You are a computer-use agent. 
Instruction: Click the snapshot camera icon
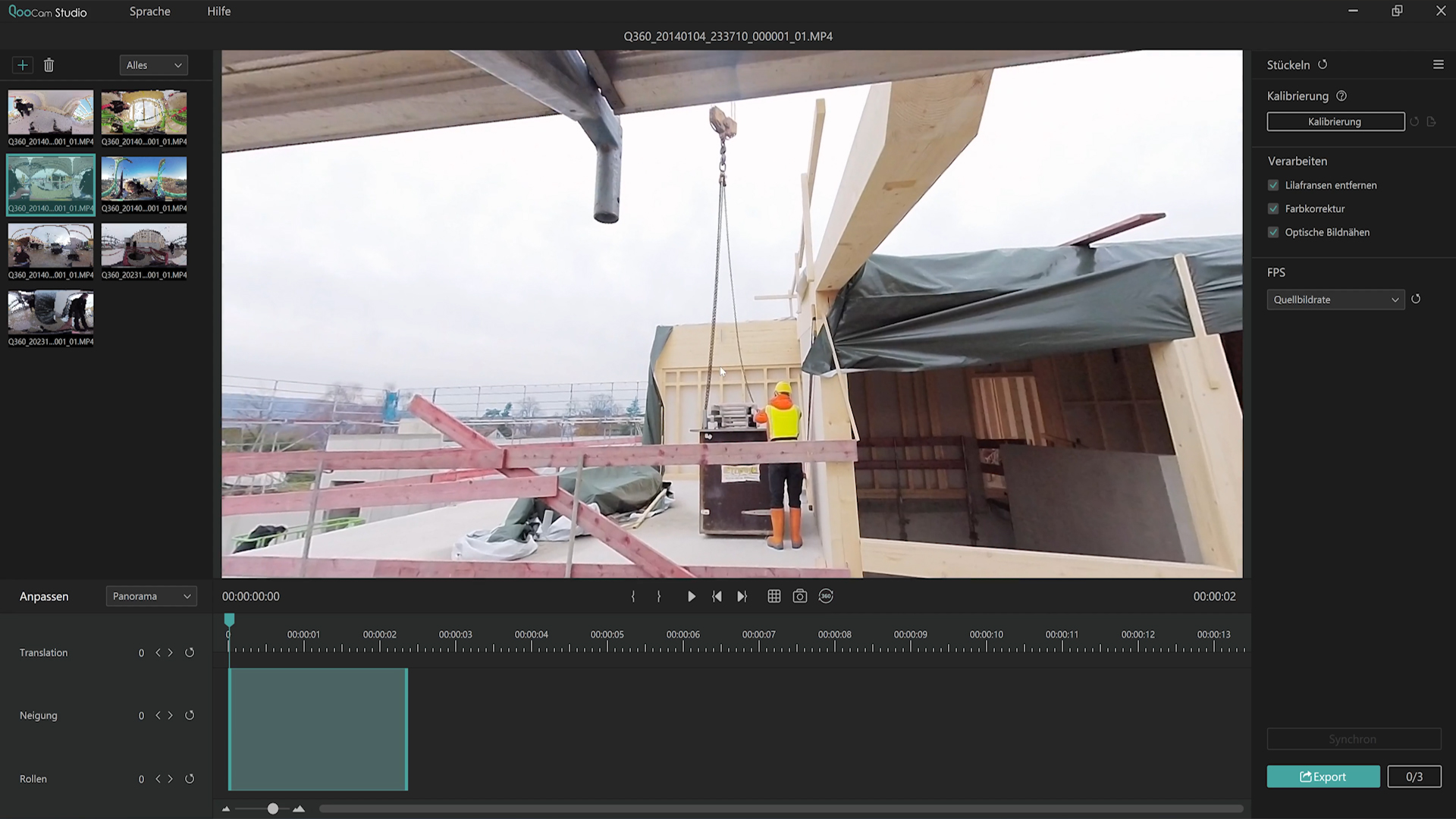click(799, 597)
